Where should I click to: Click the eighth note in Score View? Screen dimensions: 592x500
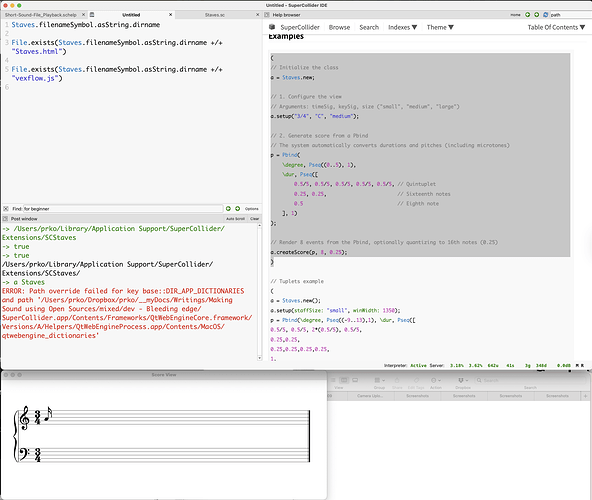coord(48,415)
